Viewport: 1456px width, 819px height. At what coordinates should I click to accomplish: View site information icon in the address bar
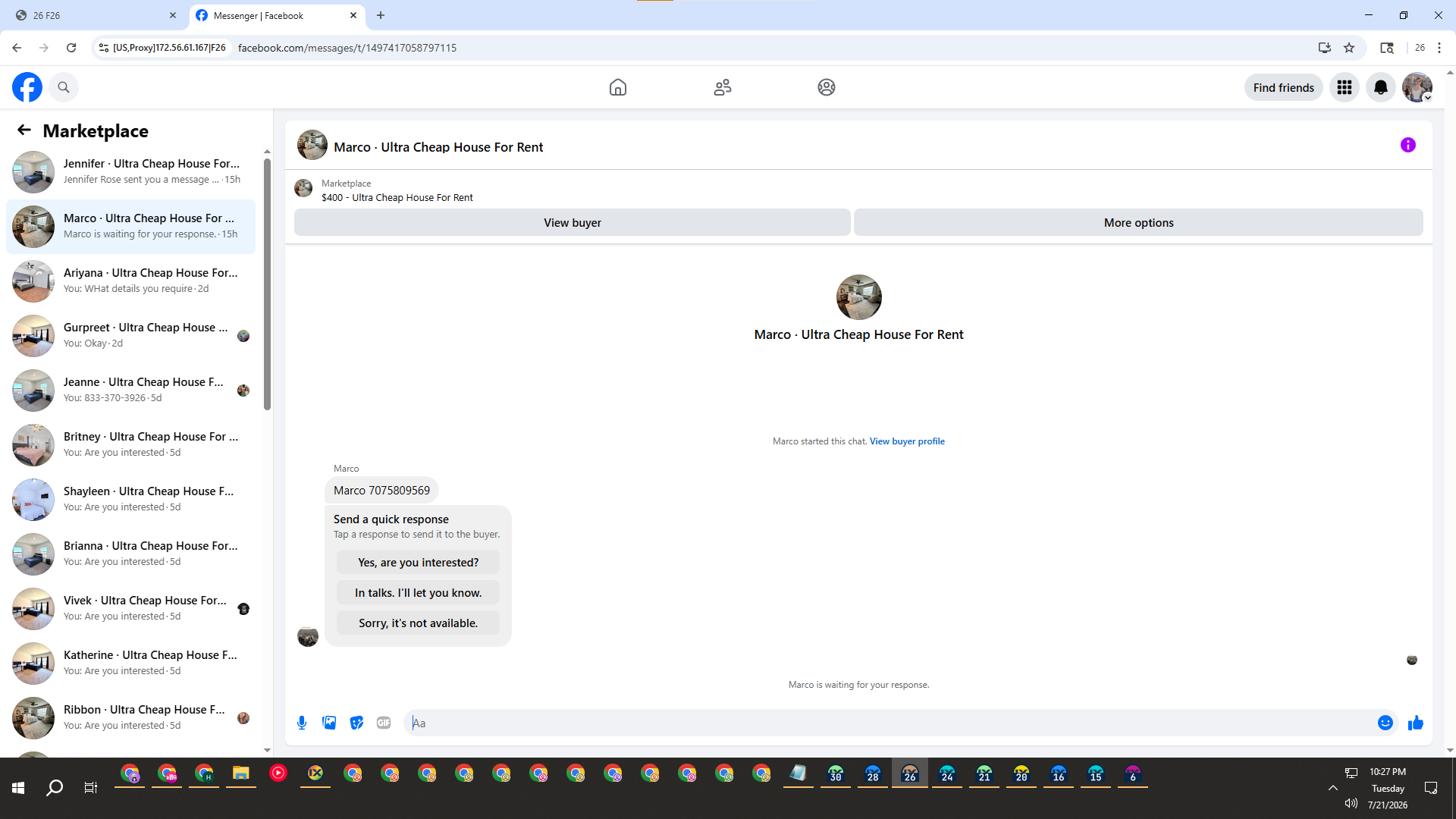click(104, 48)
